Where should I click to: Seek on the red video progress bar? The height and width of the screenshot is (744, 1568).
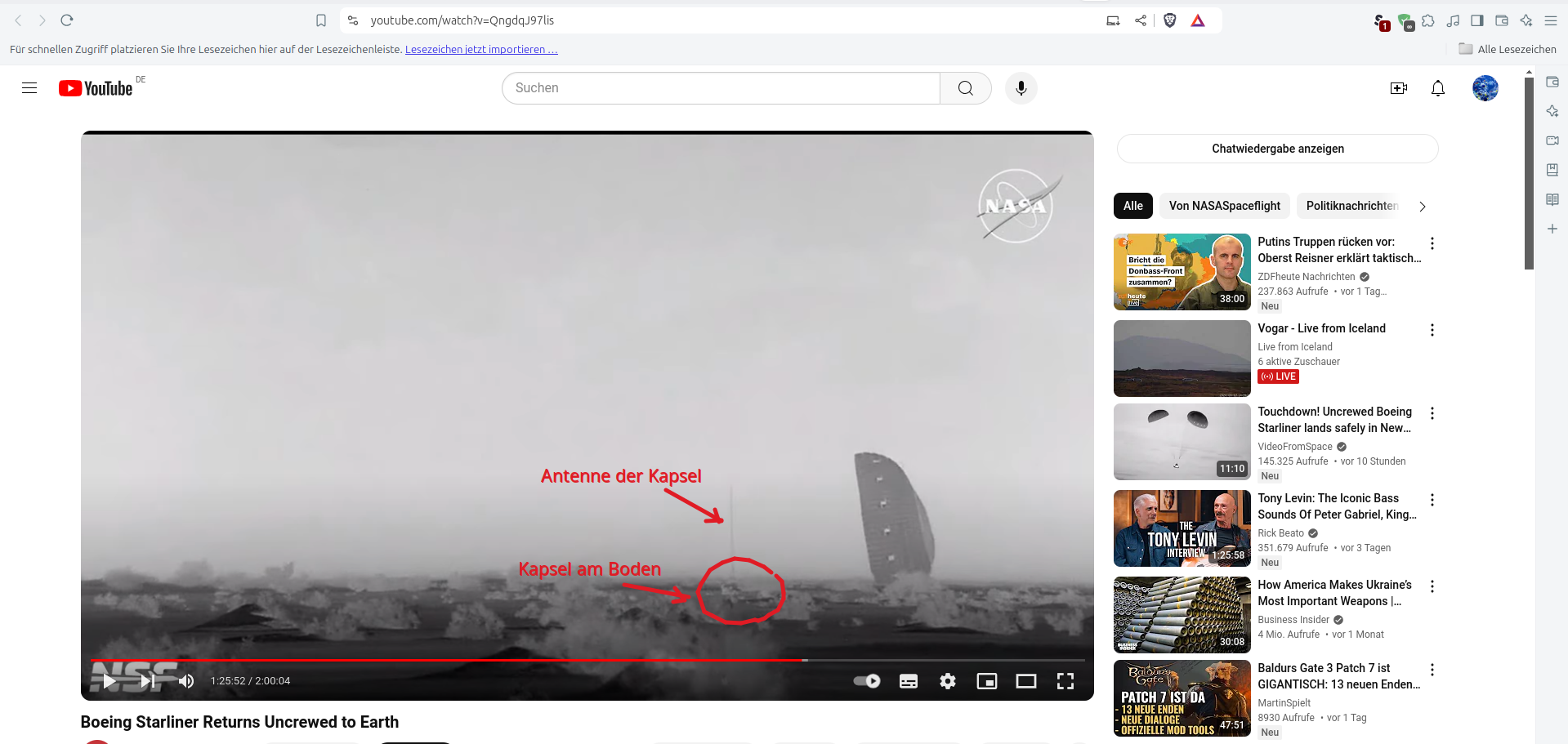coord(587,659)
